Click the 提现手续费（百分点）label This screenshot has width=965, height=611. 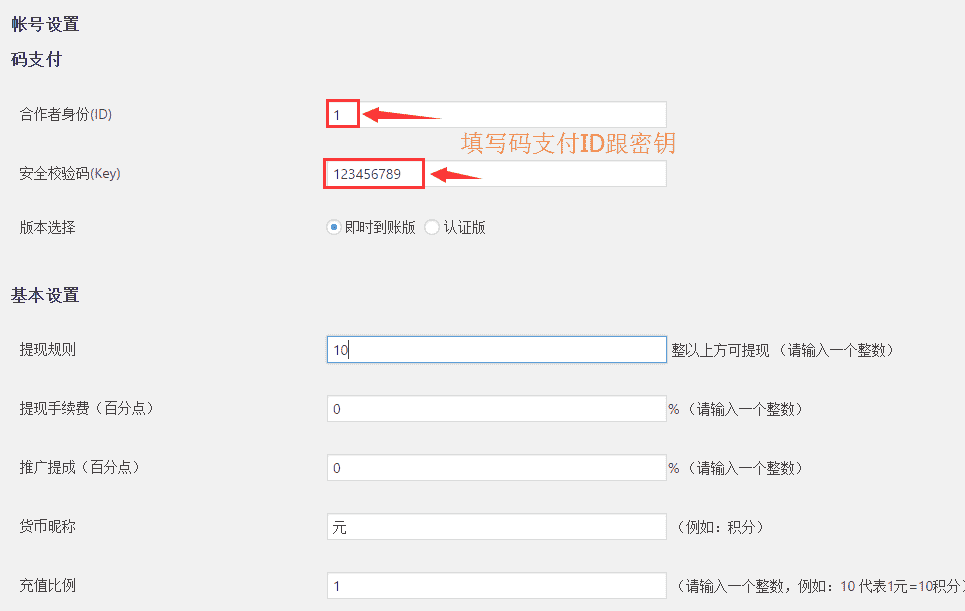(87, 408)
